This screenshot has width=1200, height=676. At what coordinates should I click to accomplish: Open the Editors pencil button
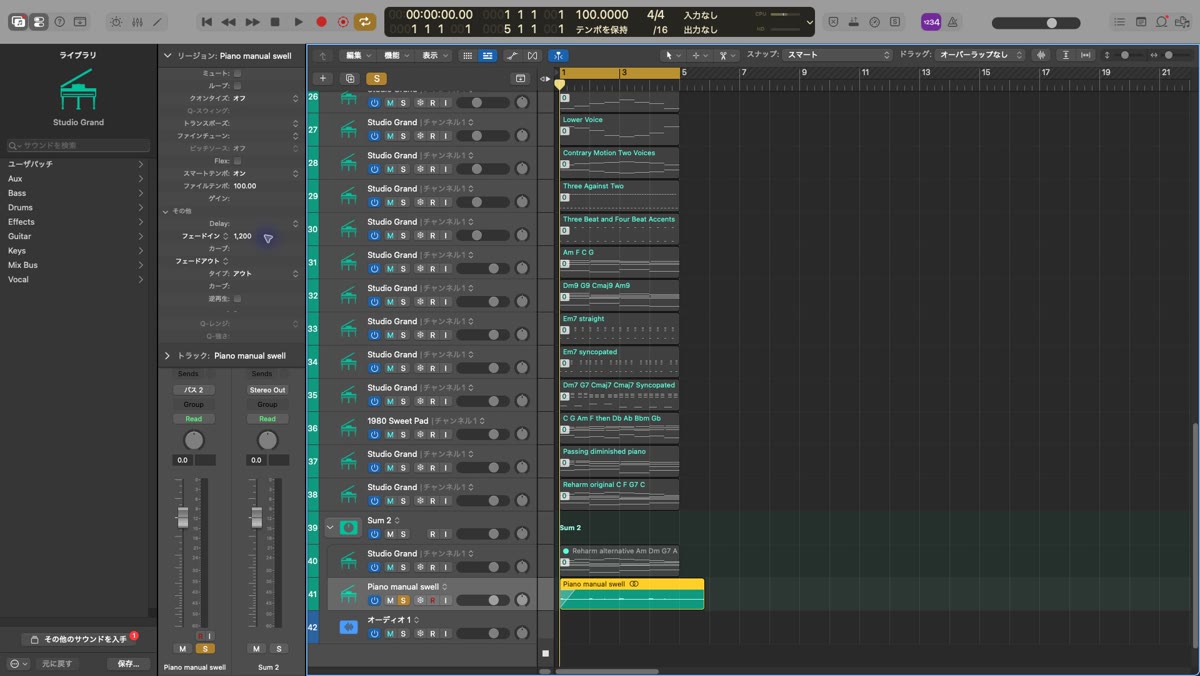(x=157, y=22)
